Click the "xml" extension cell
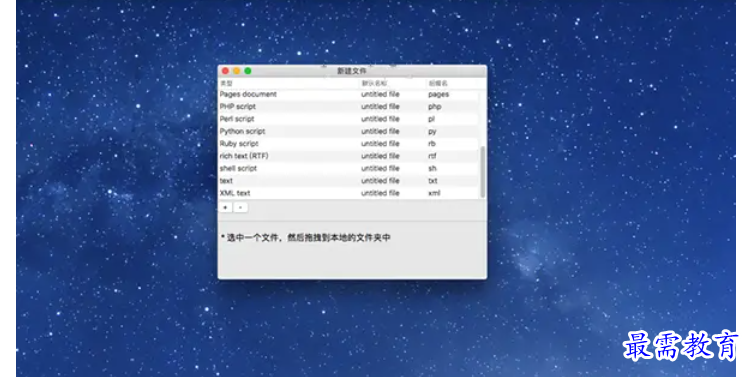The height and width of the screenshot is (377, 747). 434,194
